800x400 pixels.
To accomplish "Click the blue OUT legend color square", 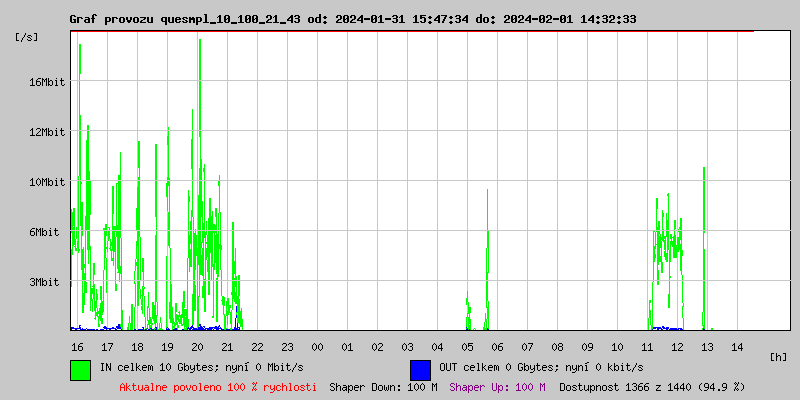I will 420,369.
